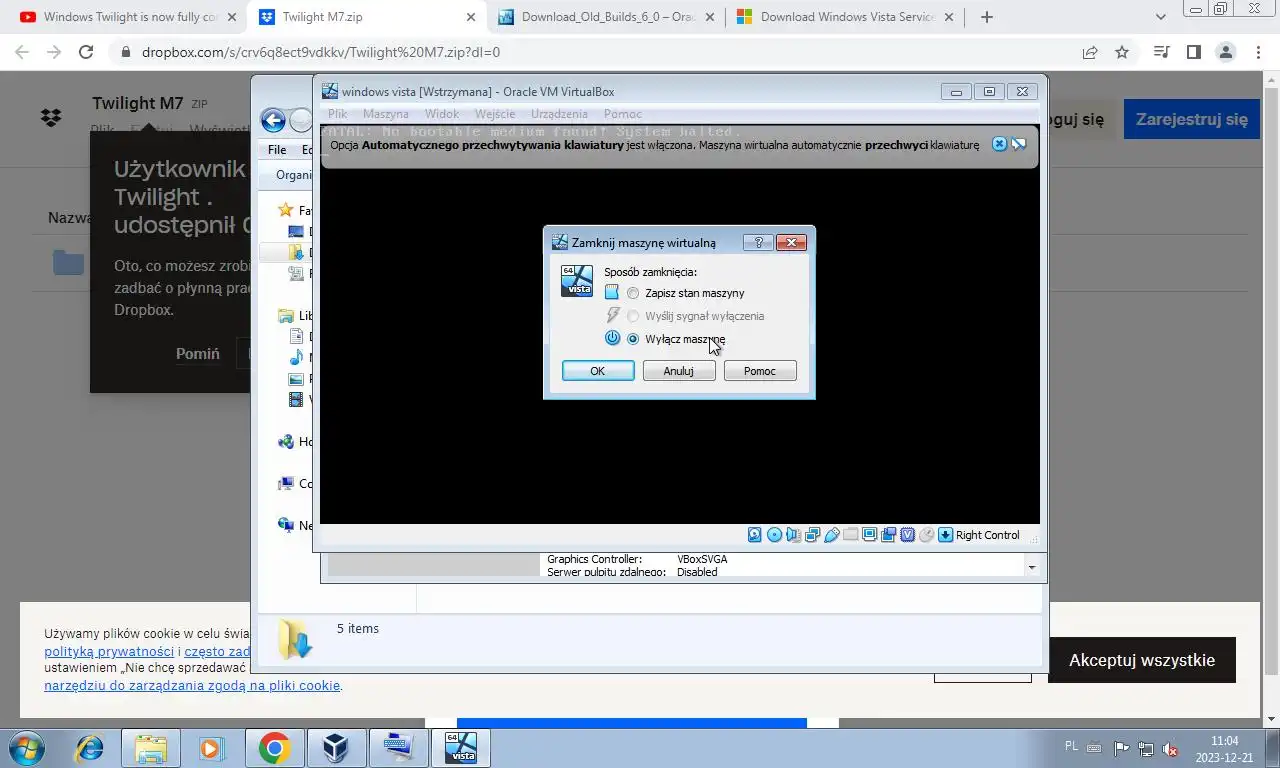Image resolution: width=1280 pixels, height=768 pixels.
Task: Open Windows Media Player from the taskbar
Action: (211, 748)
